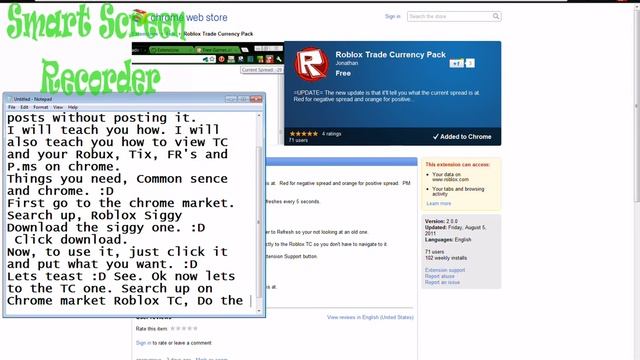Open the Extension support link
The height and width of the screenshot is (360, 640).
[444, 270]
